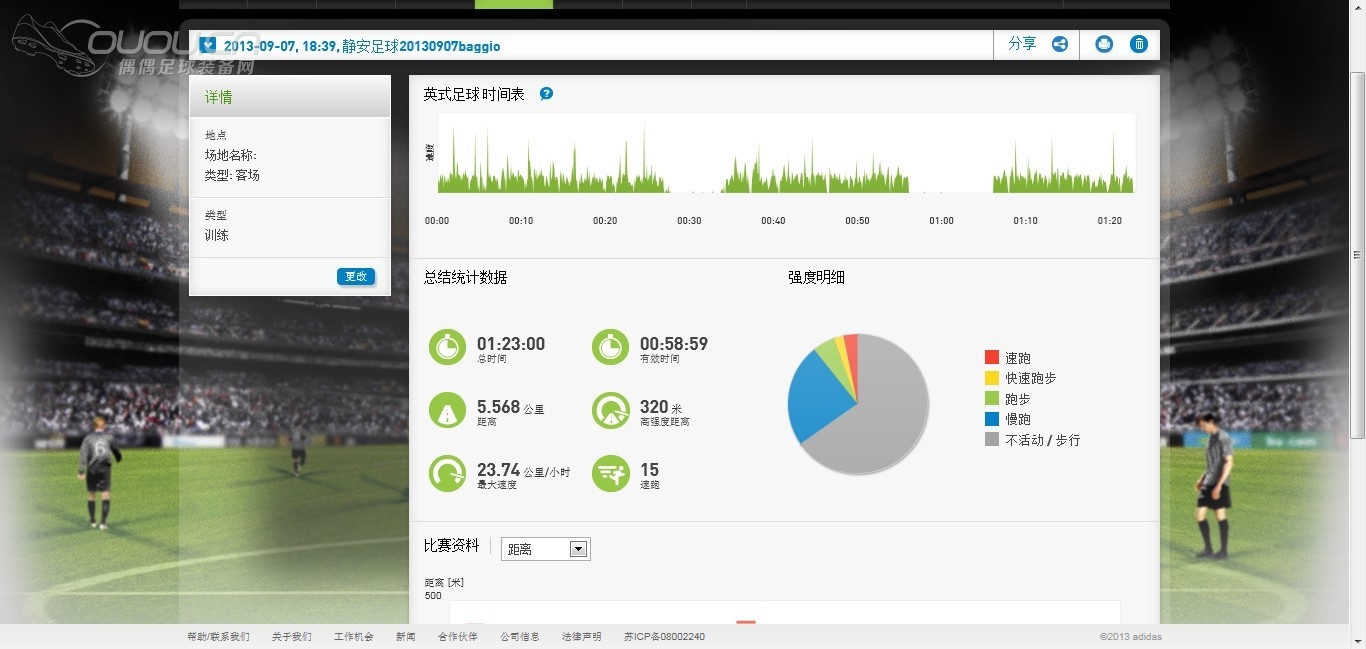Click the blue help question mark icon

(546, 94)
